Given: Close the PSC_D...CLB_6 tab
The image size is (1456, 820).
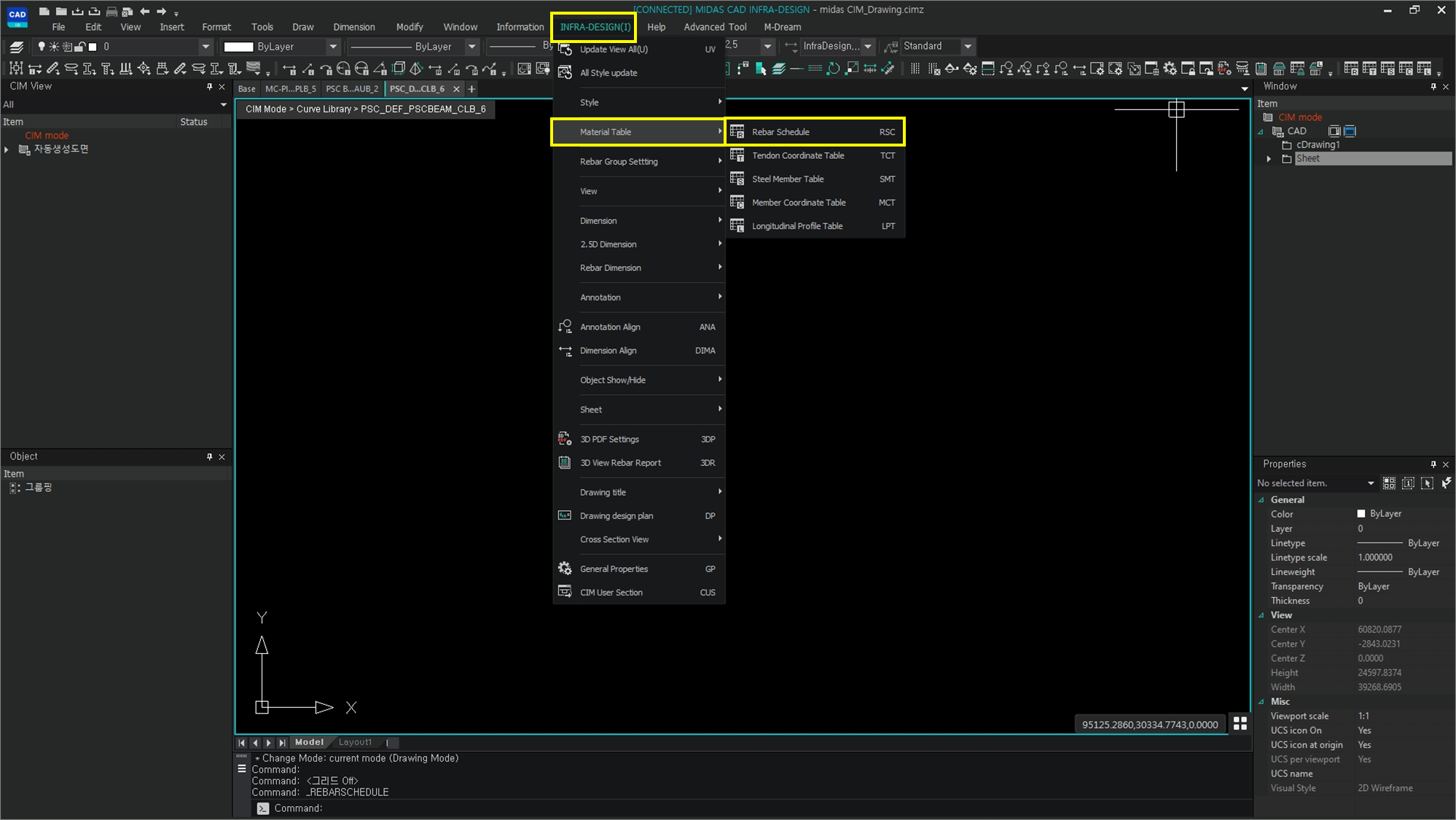Looking at the screenshot, I should click(456, 89).
